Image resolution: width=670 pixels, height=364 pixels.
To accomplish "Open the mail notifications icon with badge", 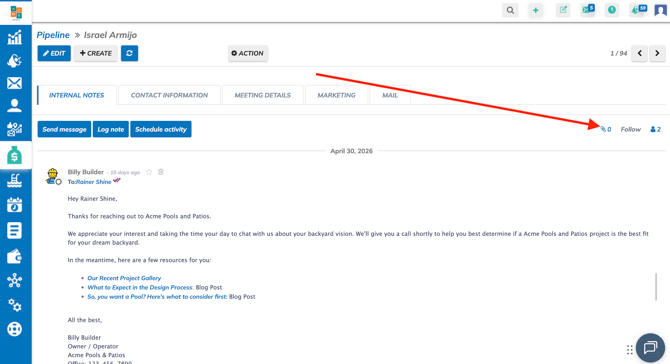I will [588, 10].
